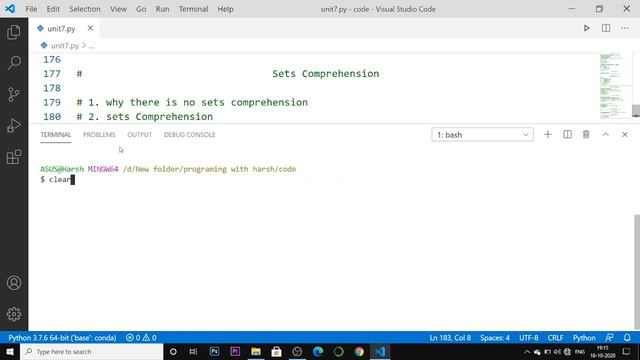Viewport: 640px width, 360px height.
Task: Open the Search view in activity bar
Action: (x=14, y=63)
